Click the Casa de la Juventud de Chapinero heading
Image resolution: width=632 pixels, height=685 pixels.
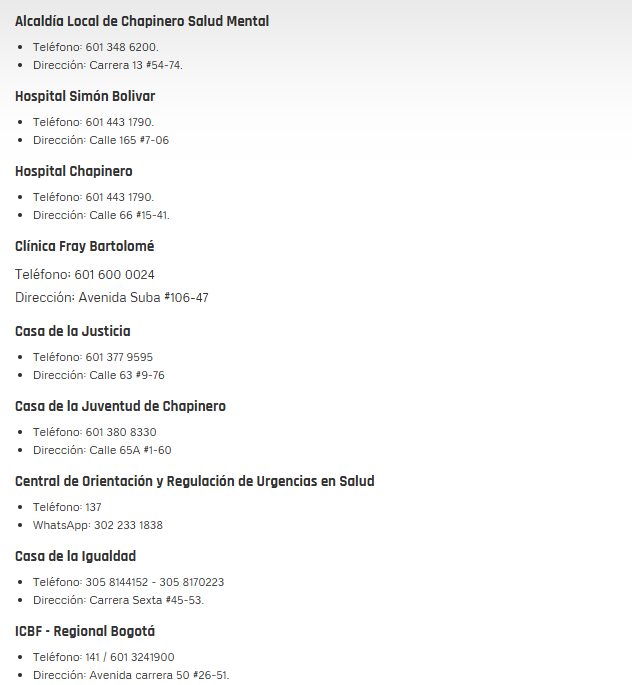pos(121,406)
